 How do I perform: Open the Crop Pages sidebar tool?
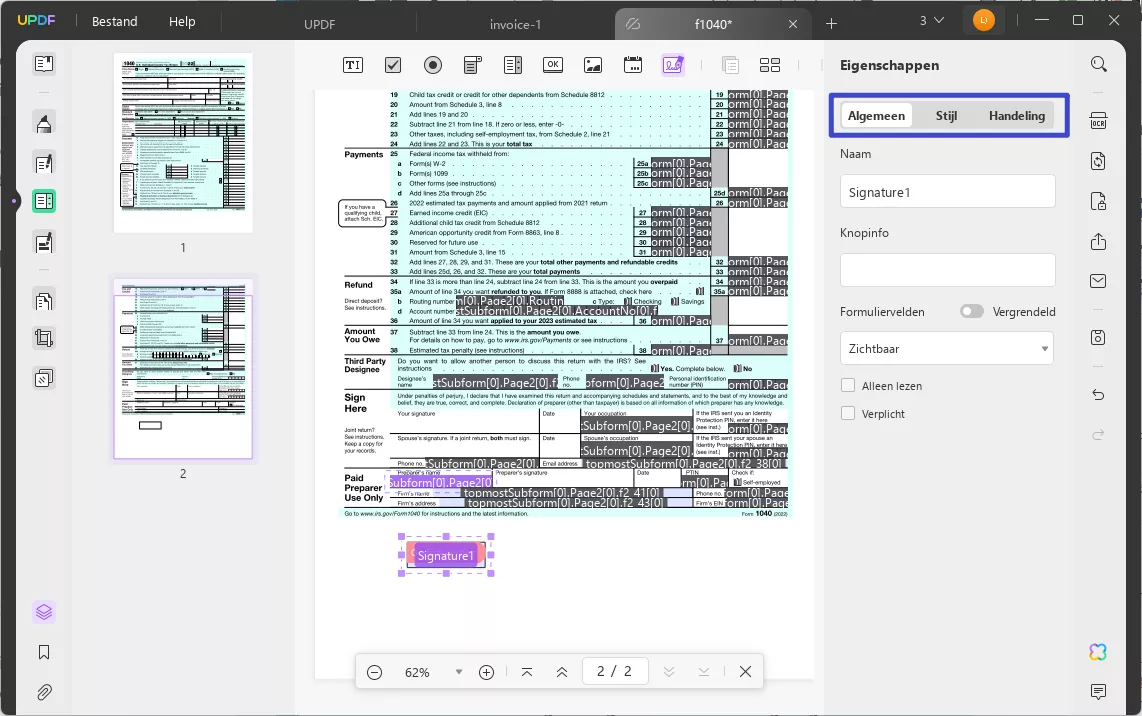(44, 338)
